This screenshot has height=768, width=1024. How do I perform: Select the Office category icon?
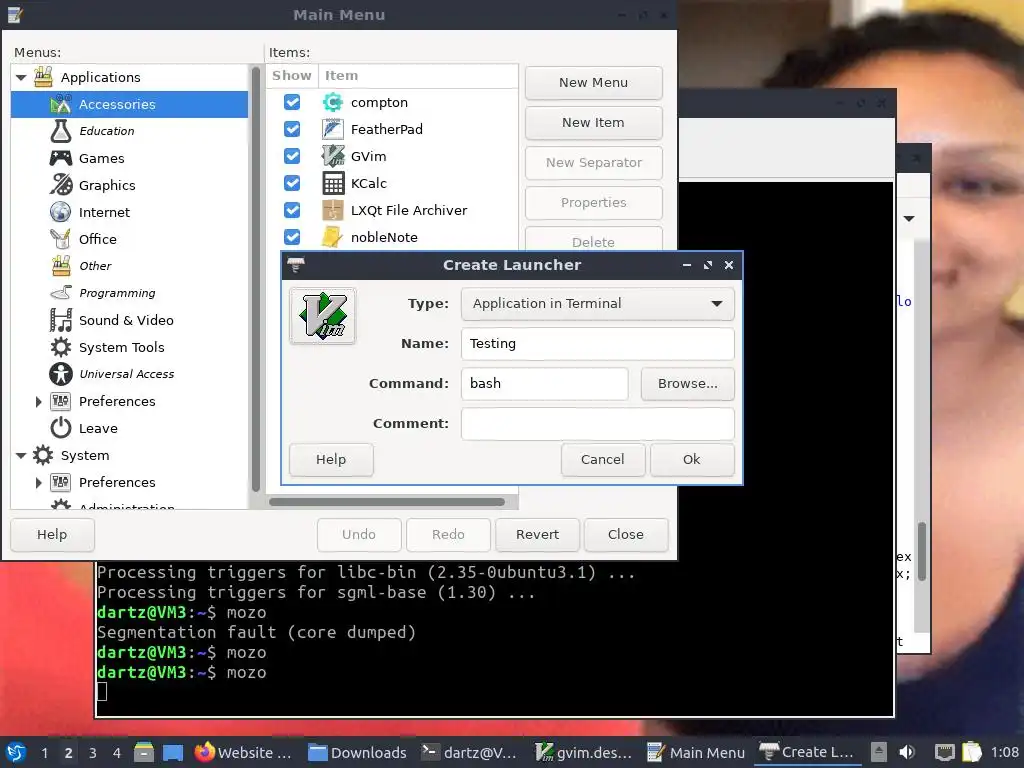click(61, 239)
